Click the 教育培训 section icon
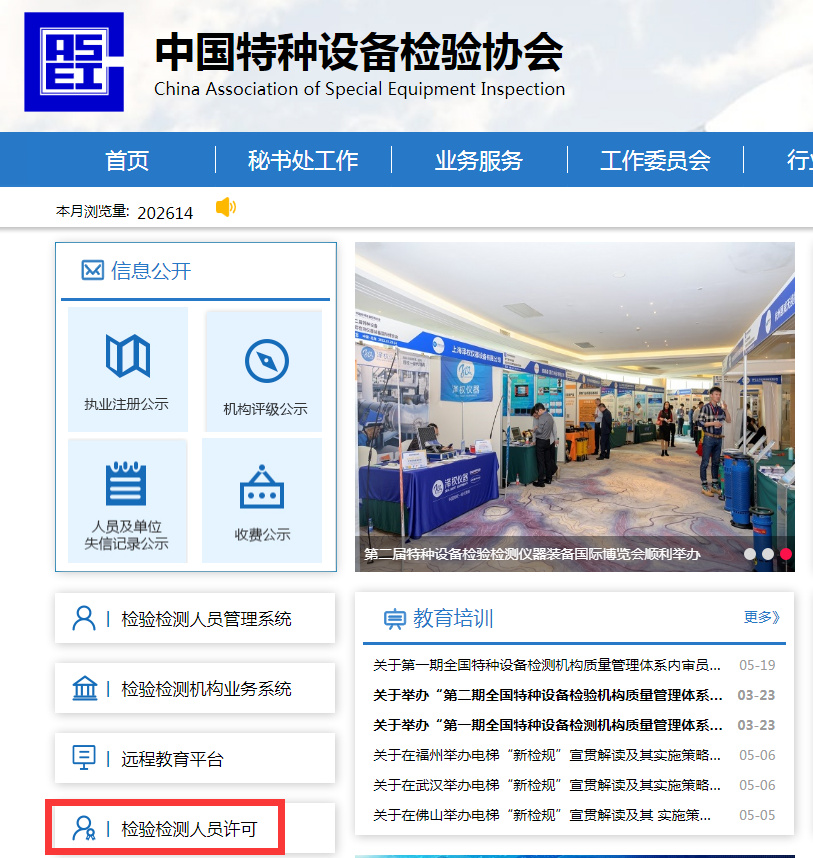Screen dimensions: 813x858 pyautogui.click(x=394, y=619)
